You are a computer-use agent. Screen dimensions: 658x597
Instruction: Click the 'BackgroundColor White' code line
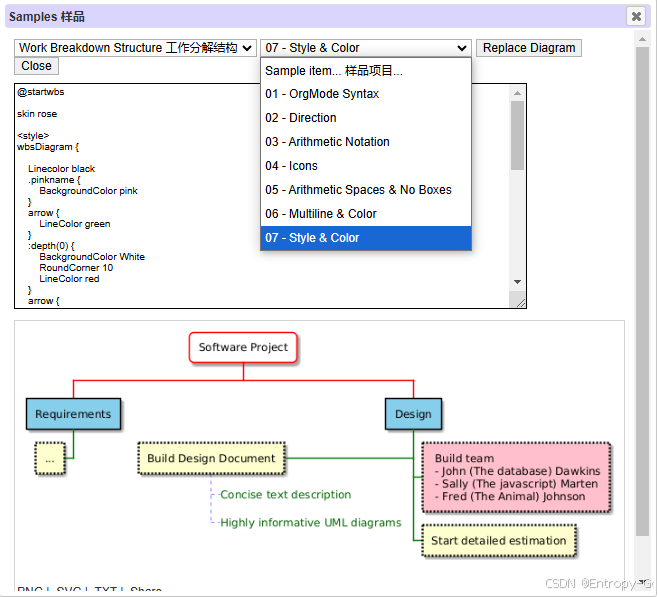(92, 257)
